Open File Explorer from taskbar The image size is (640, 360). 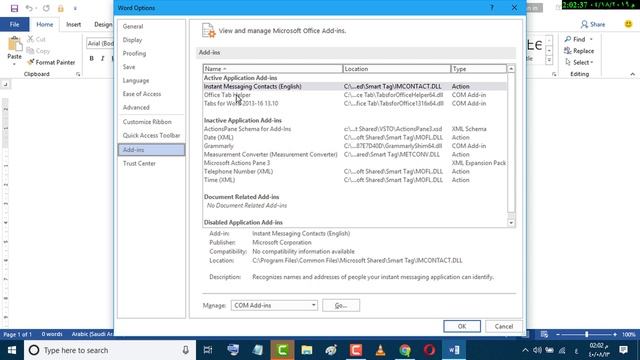point(307,350)
